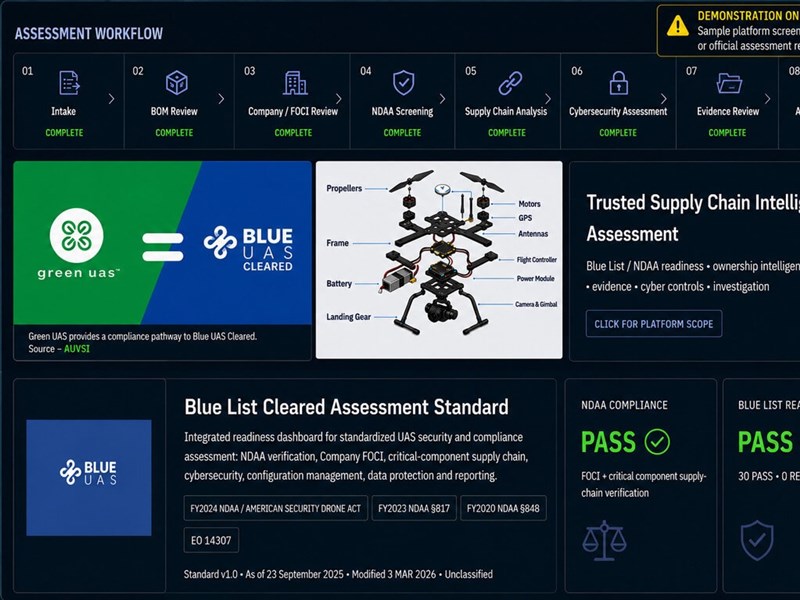Select the BOM Review cube icon
800x600 pixels.
pos(177,83)
